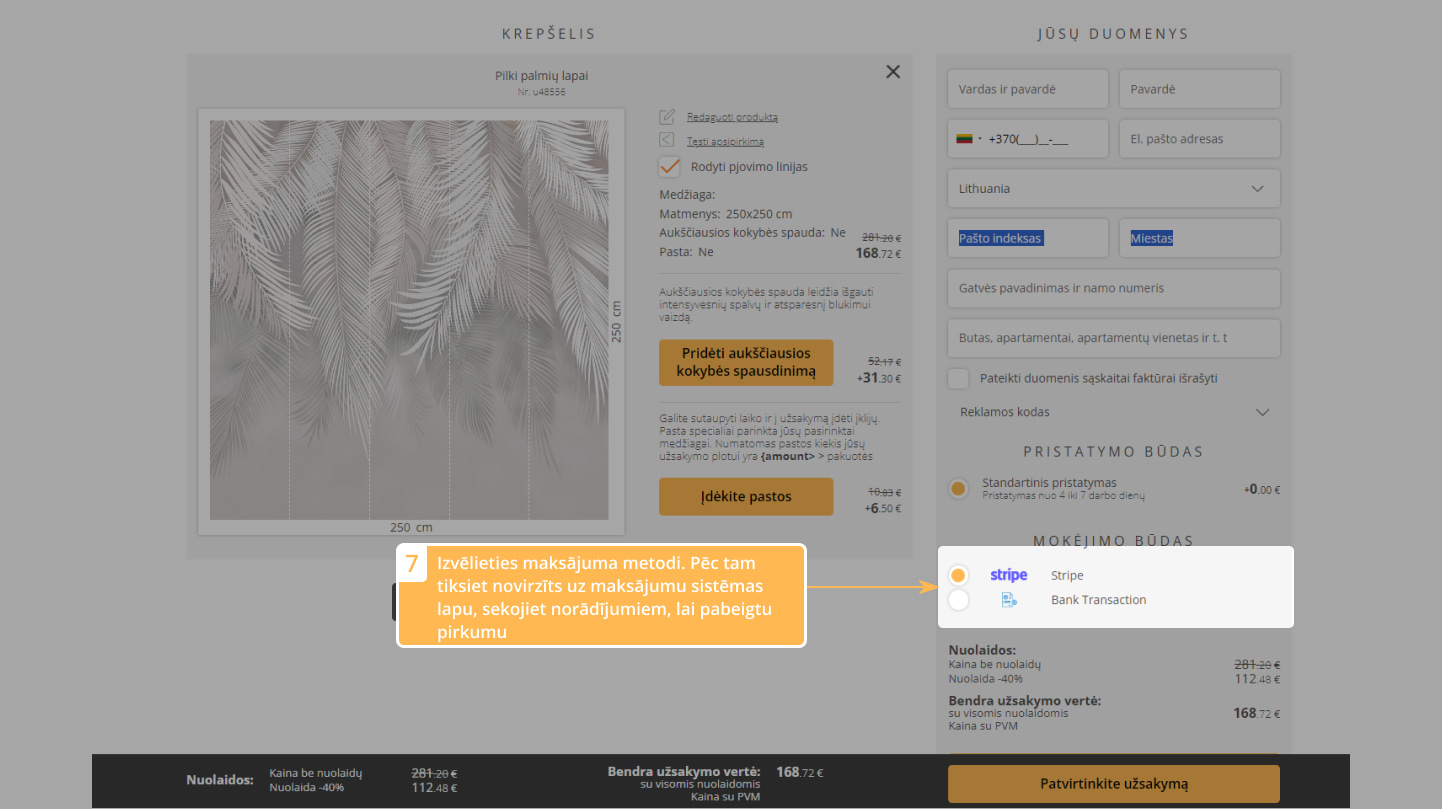Select Standartinis pristatymas delivery option
Viewport: 1442px width, 809px height.
click(959, 489)
